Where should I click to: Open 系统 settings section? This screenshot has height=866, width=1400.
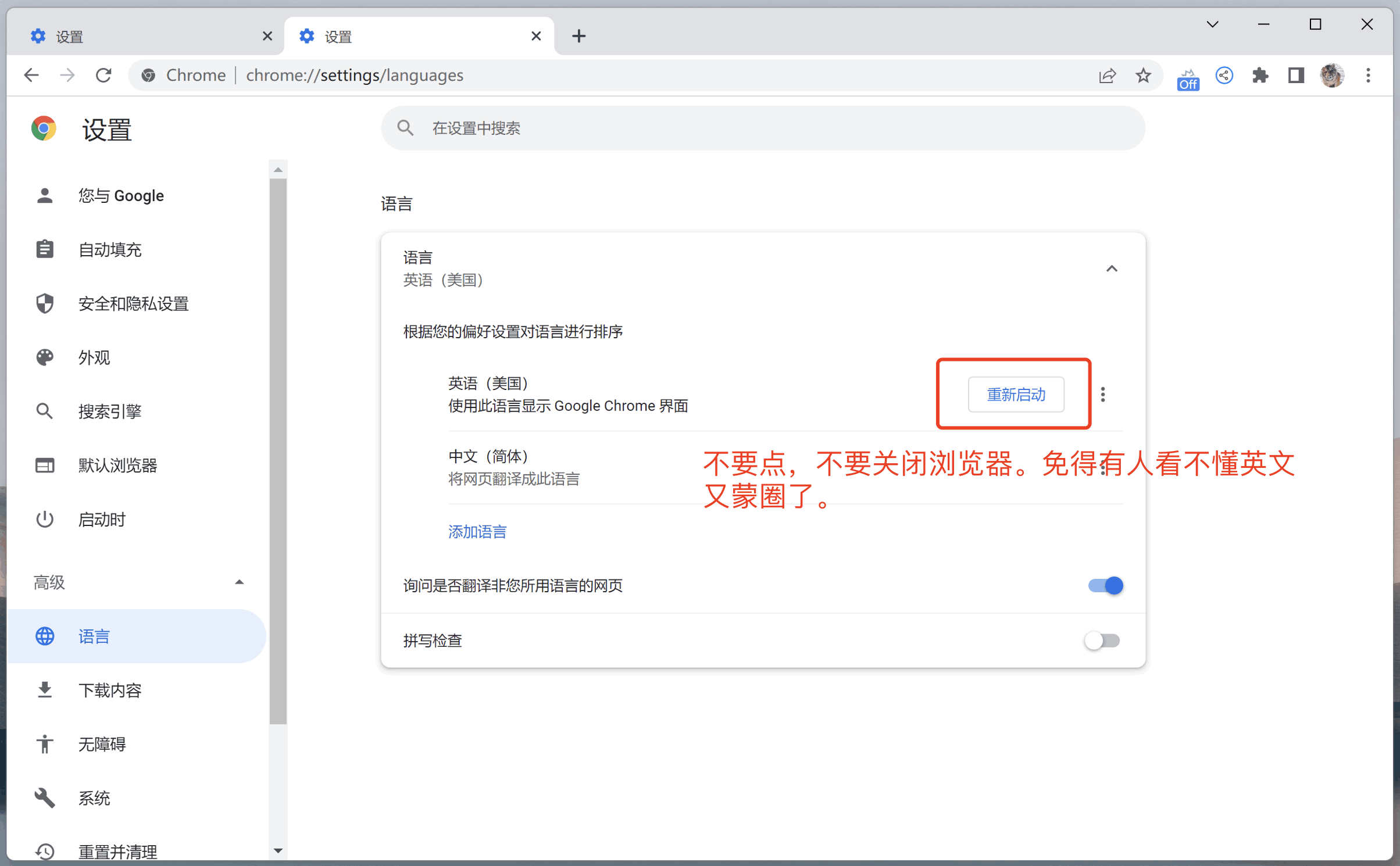[x=137, y=798]
